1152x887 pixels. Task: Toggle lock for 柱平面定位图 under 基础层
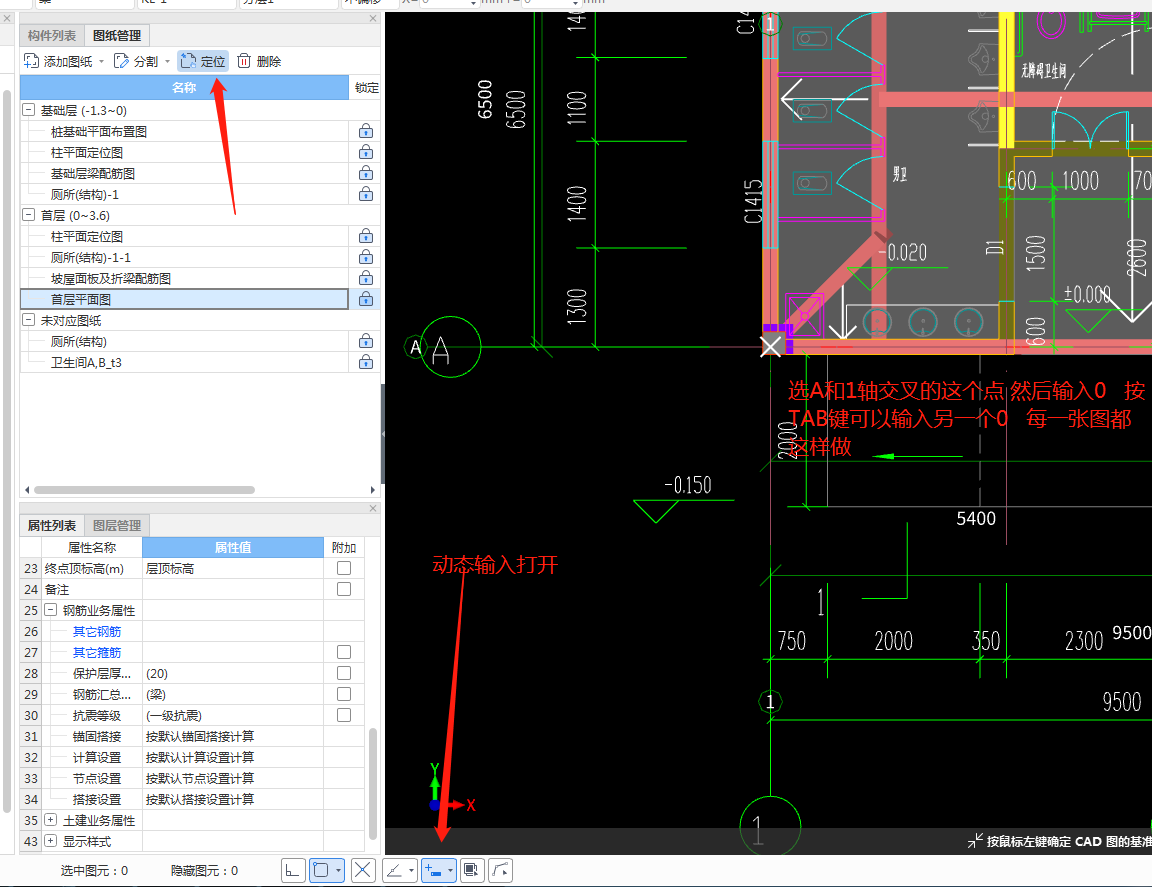[365, 152]
